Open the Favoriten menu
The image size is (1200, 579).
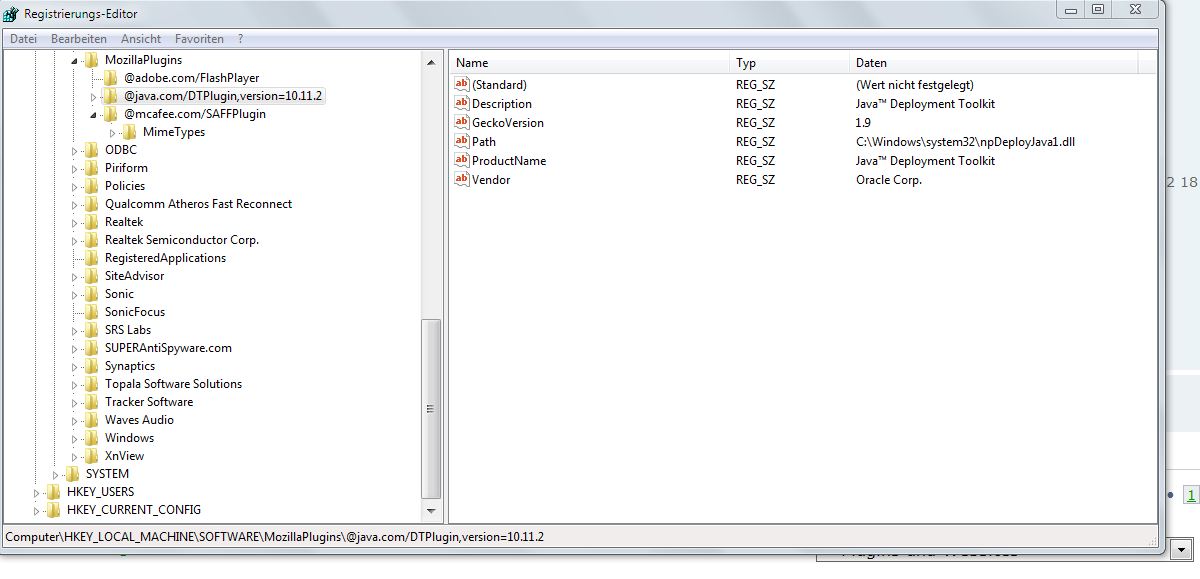(x=199, y=39)
